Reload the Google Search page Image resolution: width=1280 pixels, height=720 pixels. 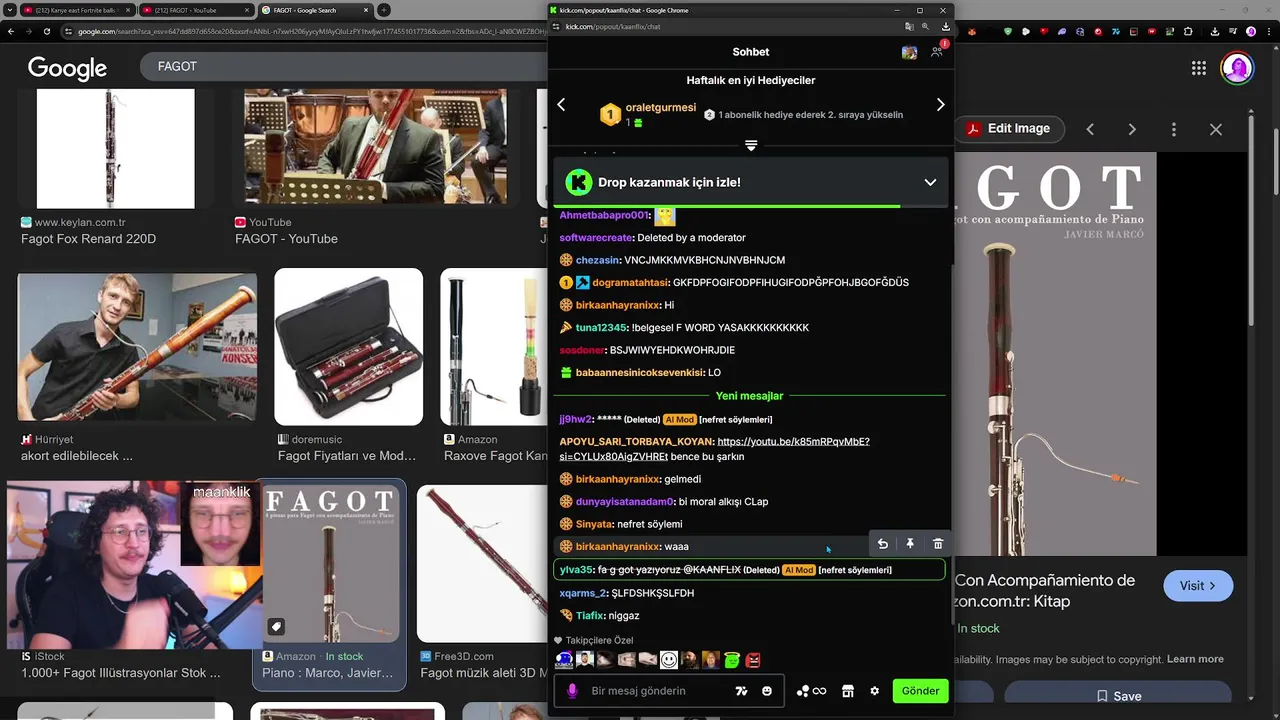(46, 31)
